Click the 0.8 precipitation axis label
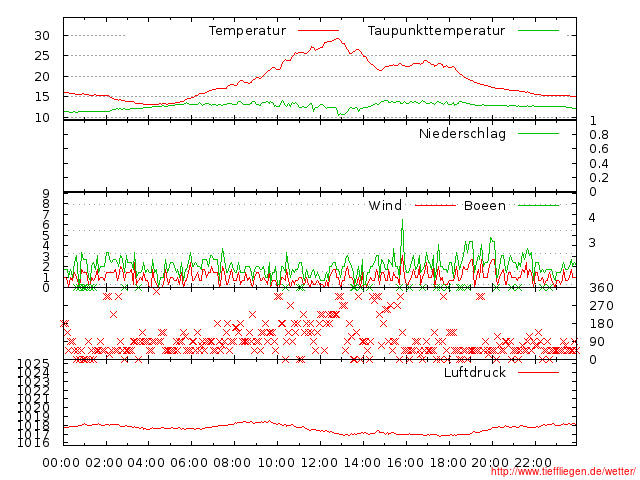 coord(599,135)
